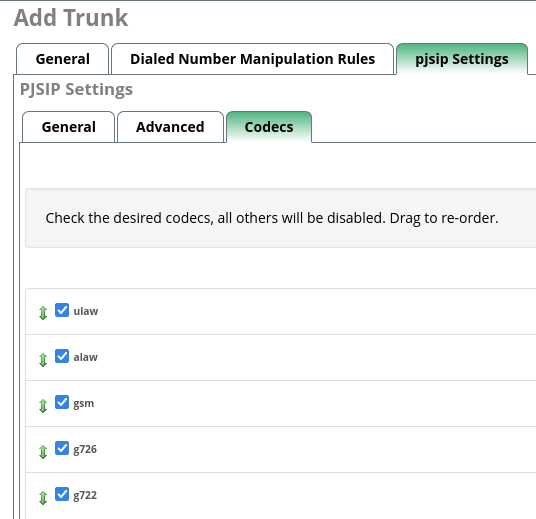Image resolution: width=536 pixels, height=519 pixels.
Task: Click the g722 codec label
Action: point(85,495)
